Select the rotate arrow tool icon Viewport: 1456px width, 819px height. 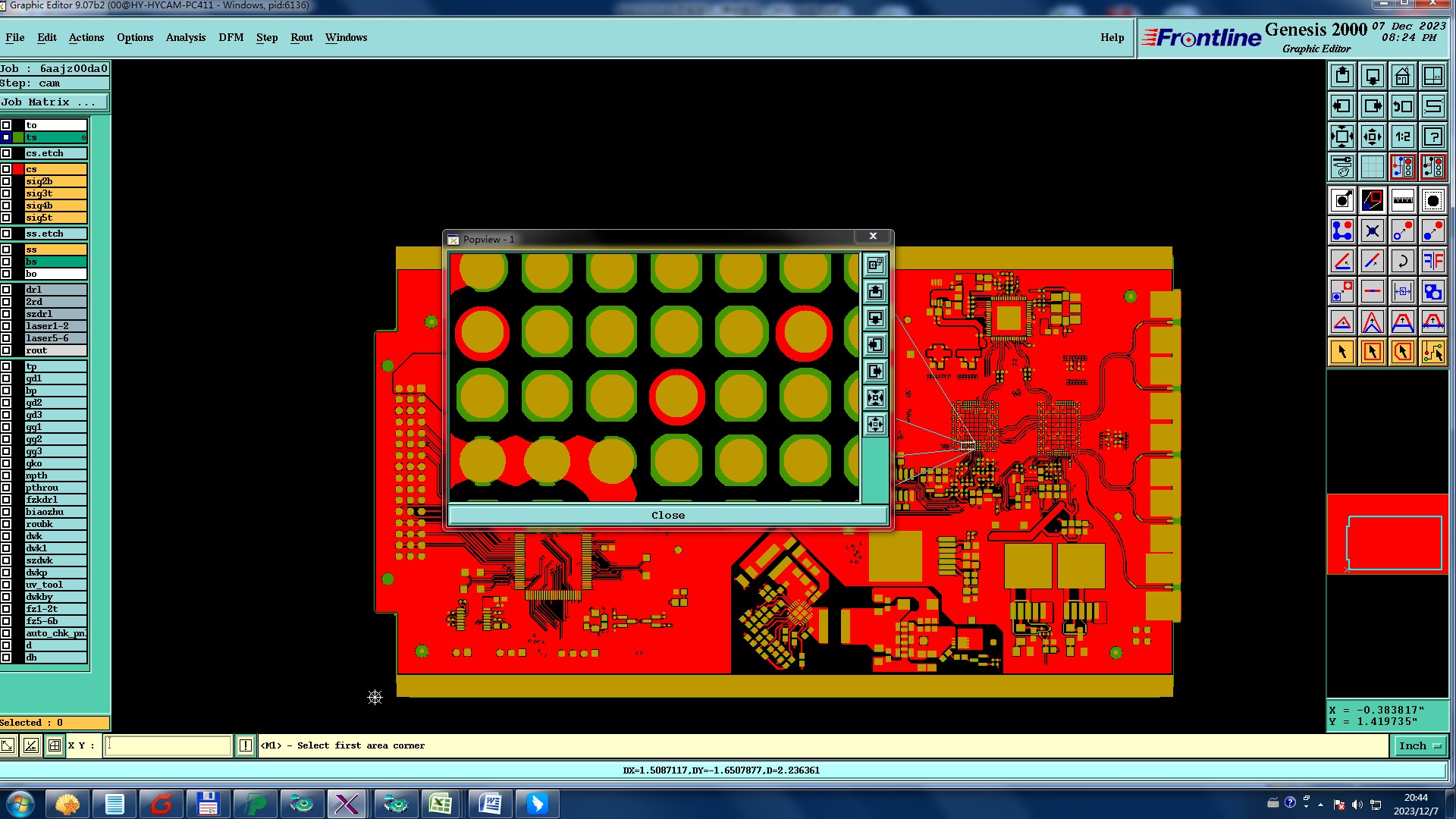[x=1402, y=261]
